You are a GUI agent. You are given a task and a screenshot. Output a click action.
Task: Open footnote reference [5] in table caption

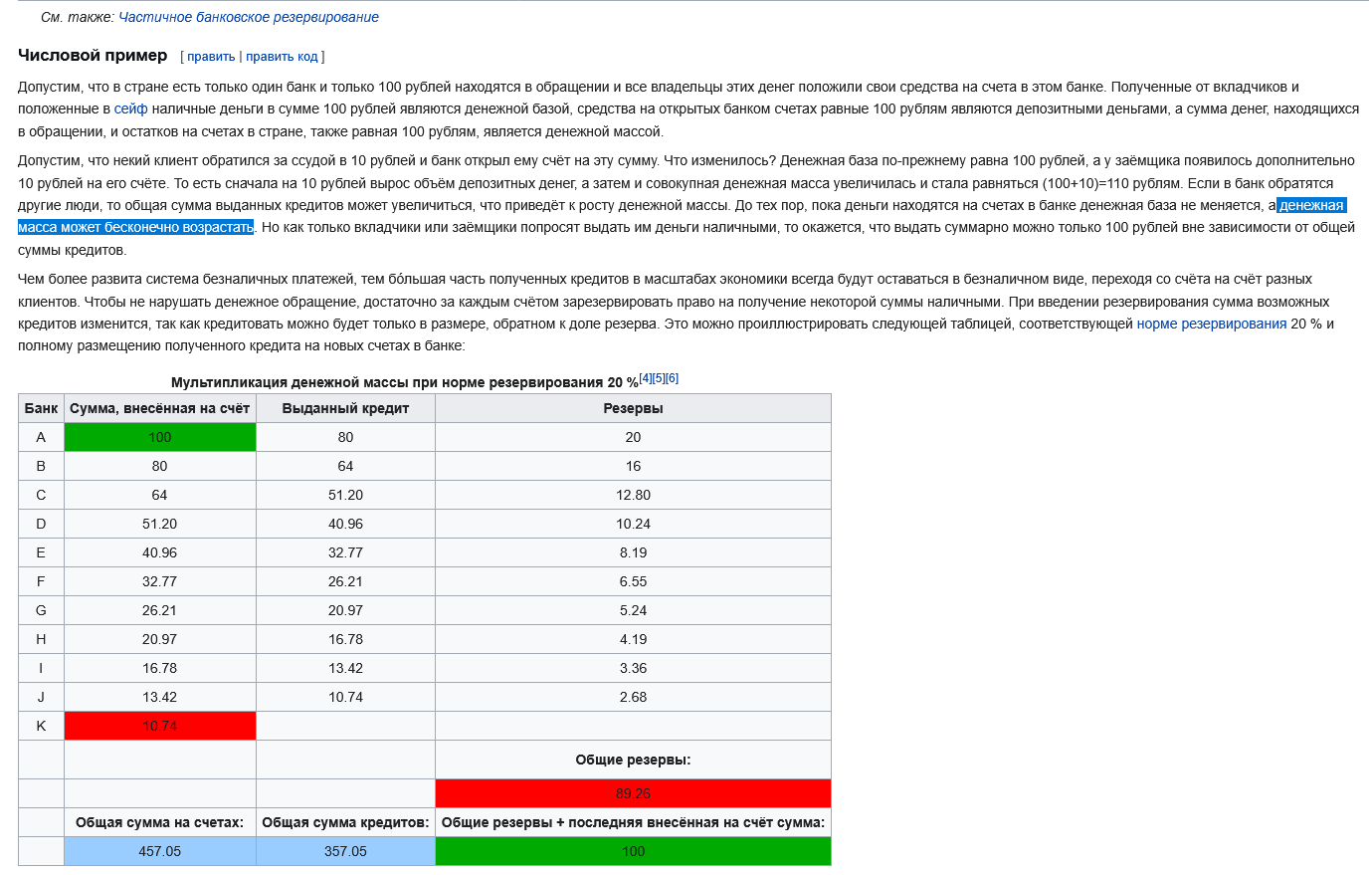pyautogui.click(x=659, y=378)
